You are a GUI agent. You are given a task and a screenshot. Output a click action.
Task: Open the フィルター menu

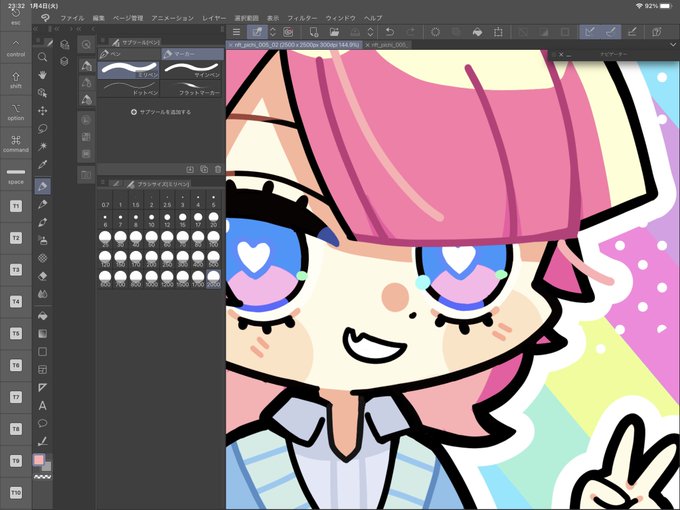[302, 18]
